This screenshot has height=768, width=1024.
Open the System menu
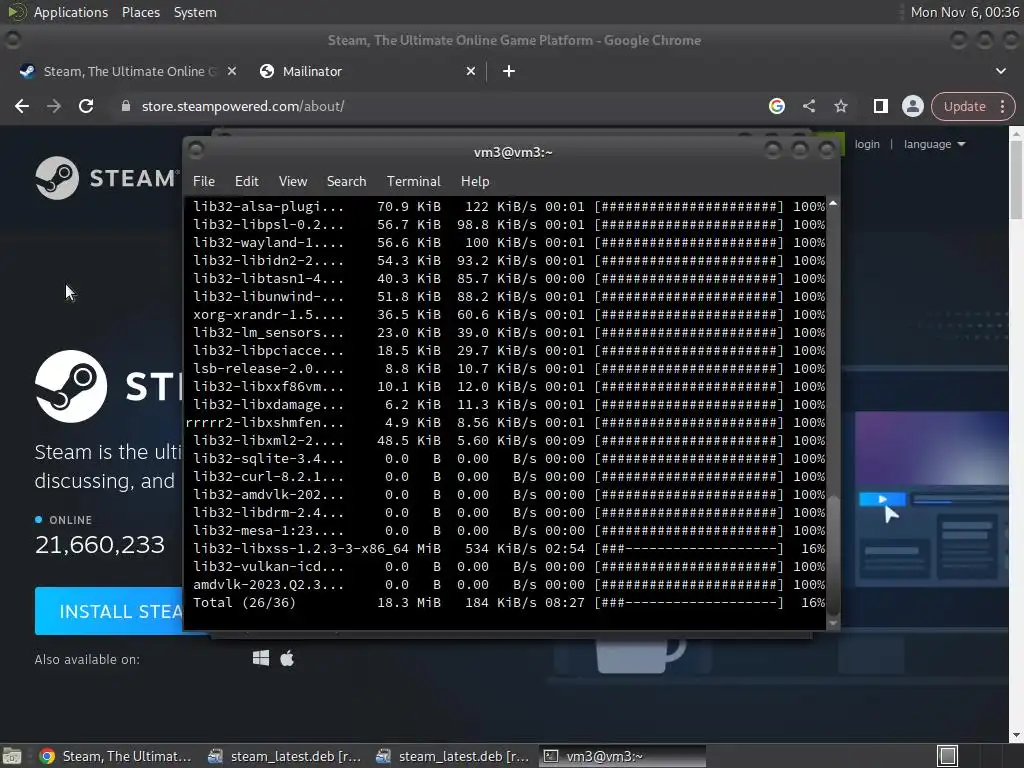pyautogui.click(x=195, y=12)
